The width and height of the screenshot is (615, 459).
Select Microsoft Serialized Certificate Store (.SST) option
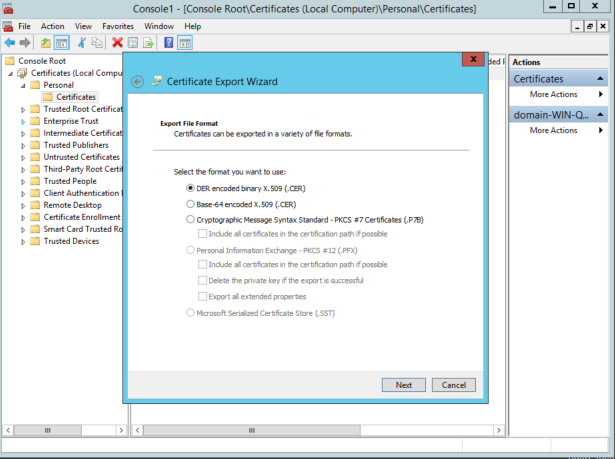pos(260,313)
